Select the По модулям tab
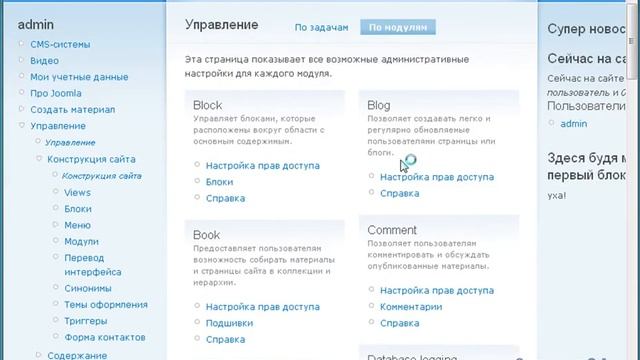This screenshot has width=640, height=360. (398, 27)
